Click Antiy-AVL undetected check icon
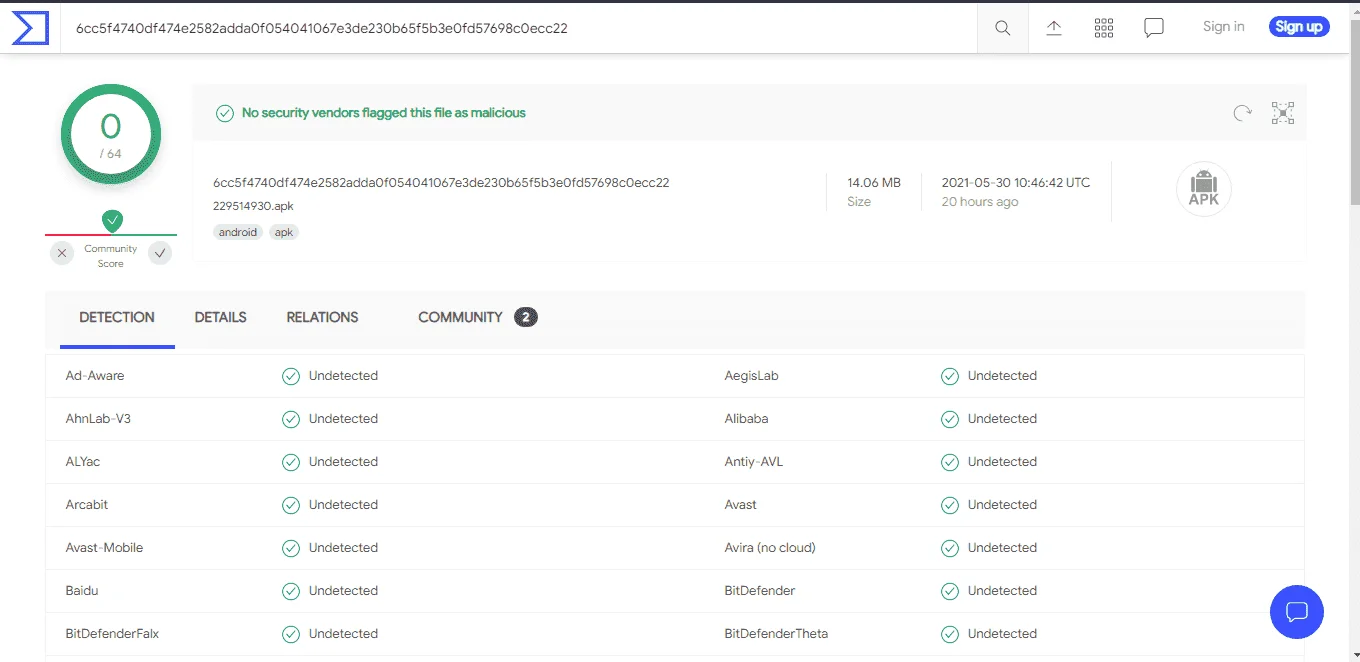 click(950, 462)
